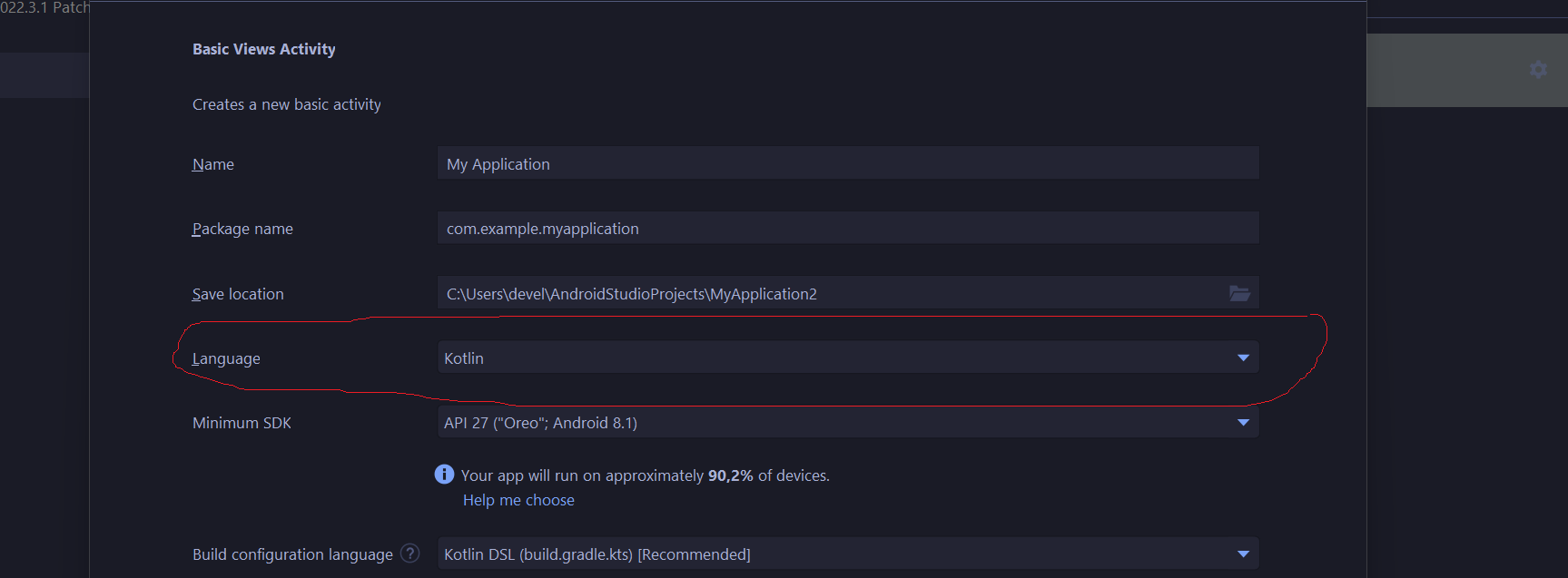Click the Minimum SDK dropdown arrow
1568x578 pixels.
point(1243,421)
